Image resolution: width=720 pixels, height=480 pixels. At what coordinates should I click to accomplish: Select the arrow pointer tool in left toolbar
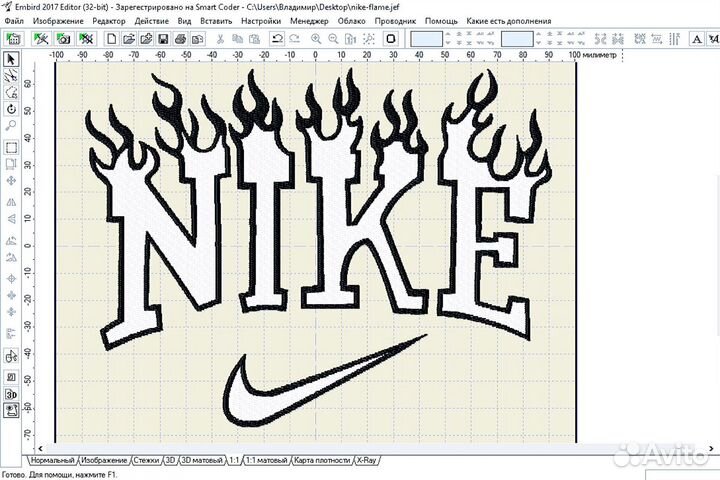click(x=11, y=59)
